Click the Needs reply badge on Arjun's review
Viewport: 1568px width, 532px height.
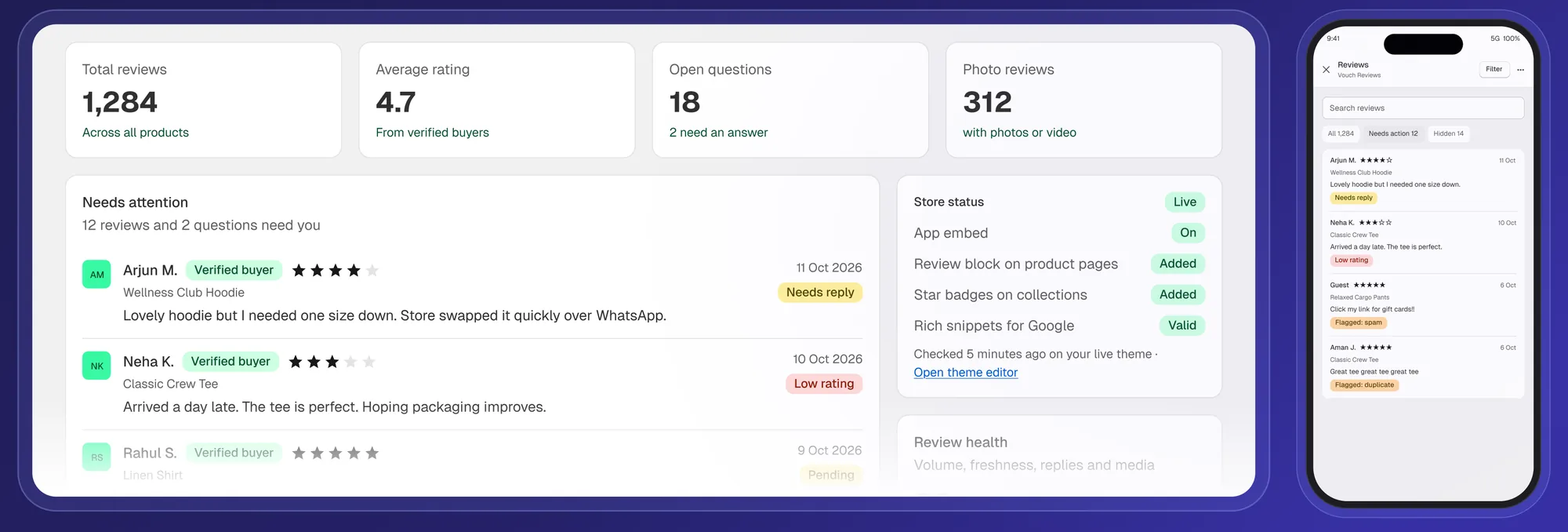click(820, 292)
